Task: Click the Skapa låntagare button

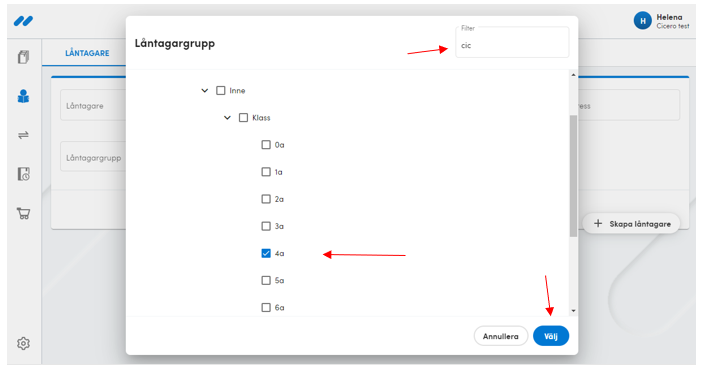Action: 632,224
